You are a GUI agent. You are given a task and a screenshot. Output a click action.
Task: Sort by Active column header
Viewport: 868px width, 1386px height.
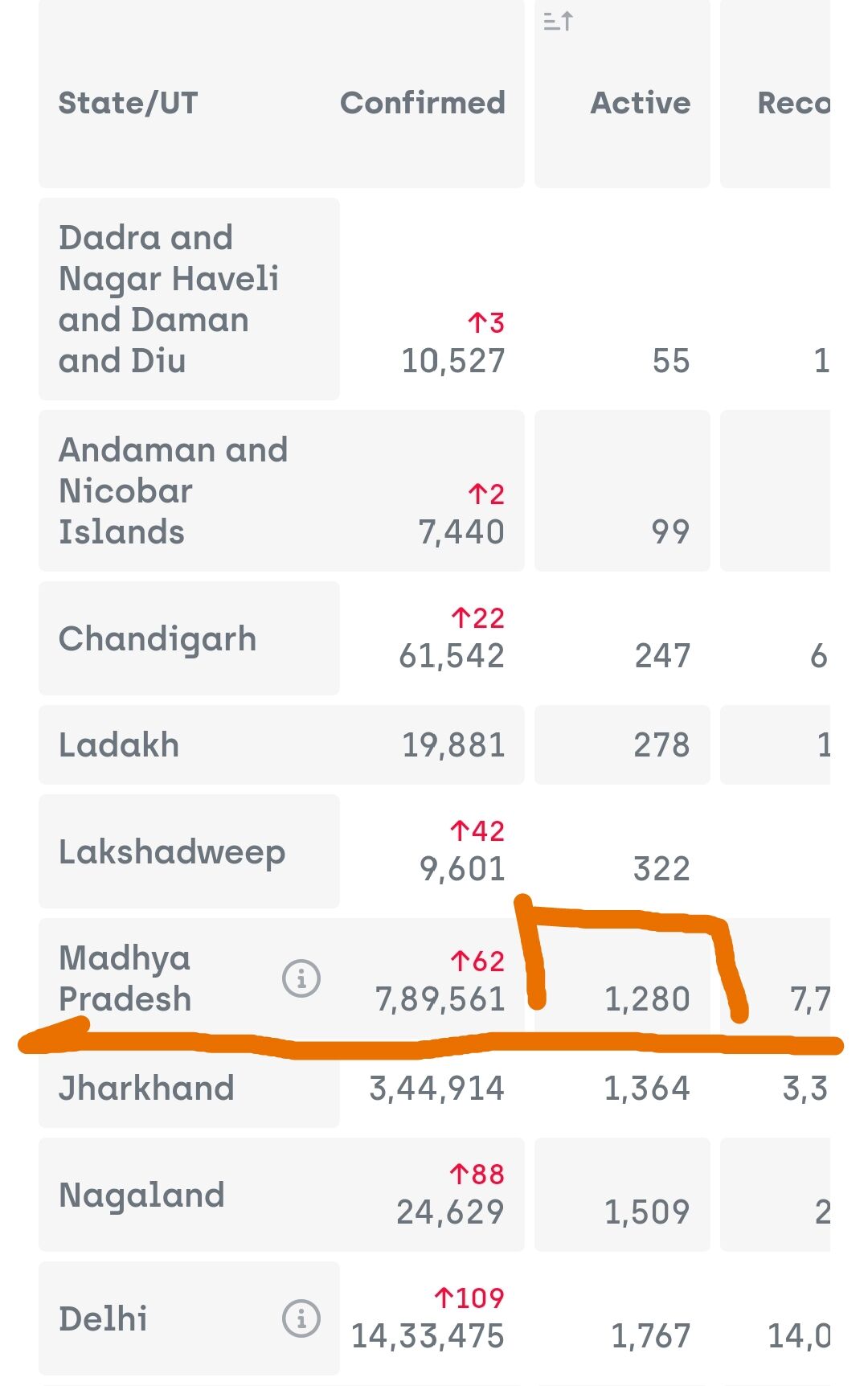(x=641, y=103)
